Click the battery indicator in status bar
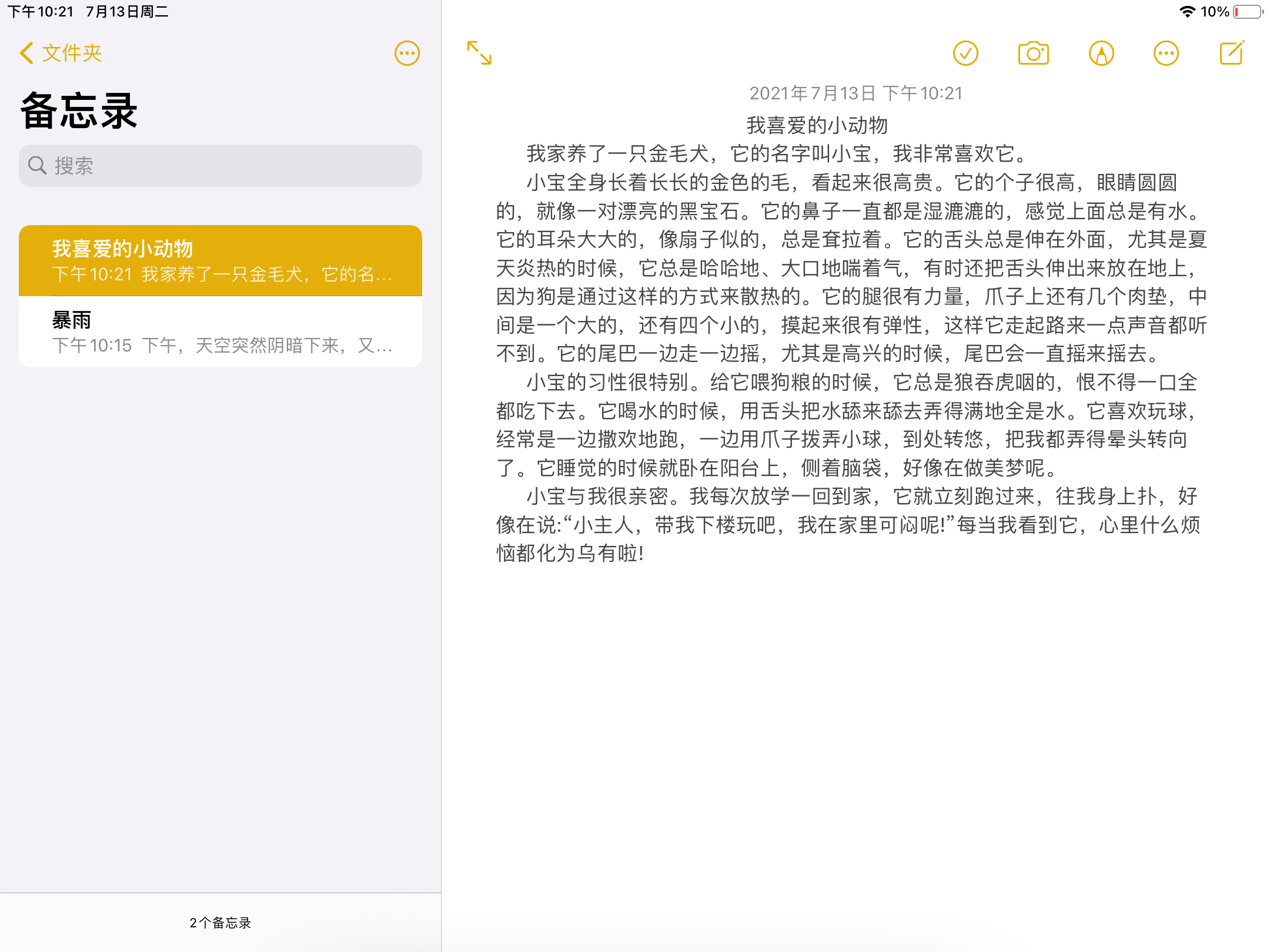This screenshot has width=1270, height=952. tap(1248, 12)
